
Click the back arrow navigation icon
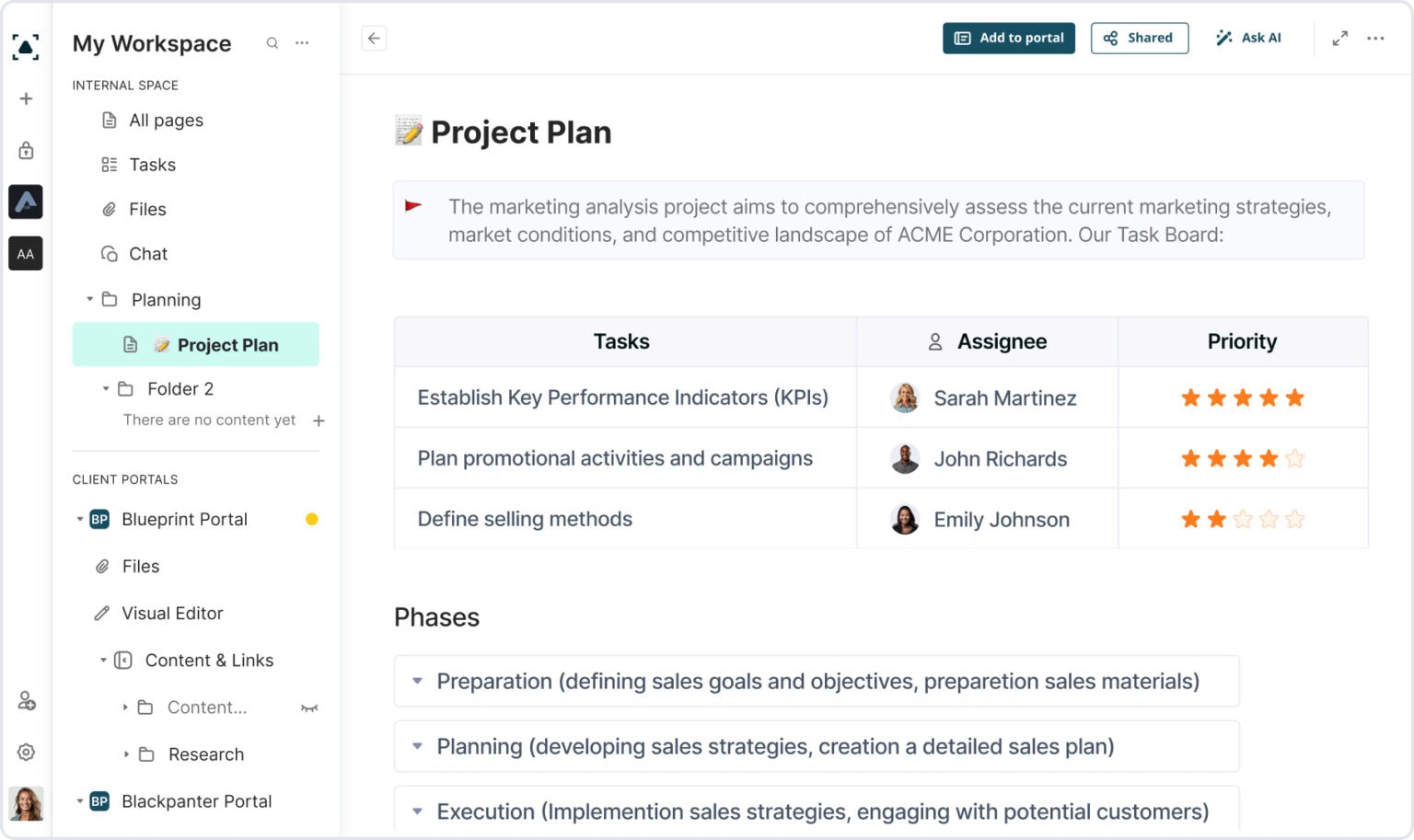[374, 39]
